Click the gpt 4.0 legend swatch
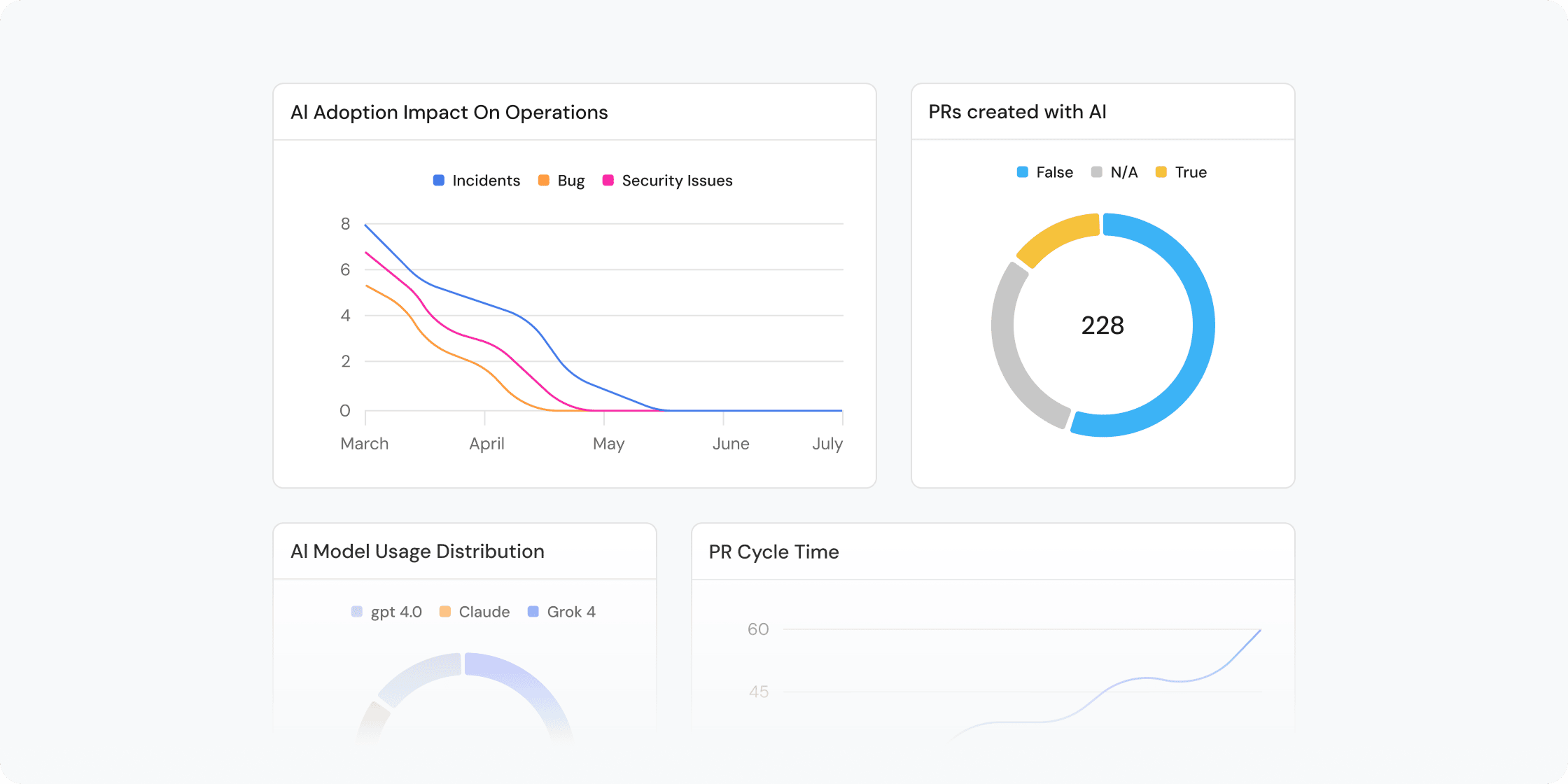This screenshot has height=784, width=1568. pyautogui.click(x=357, y=612)
